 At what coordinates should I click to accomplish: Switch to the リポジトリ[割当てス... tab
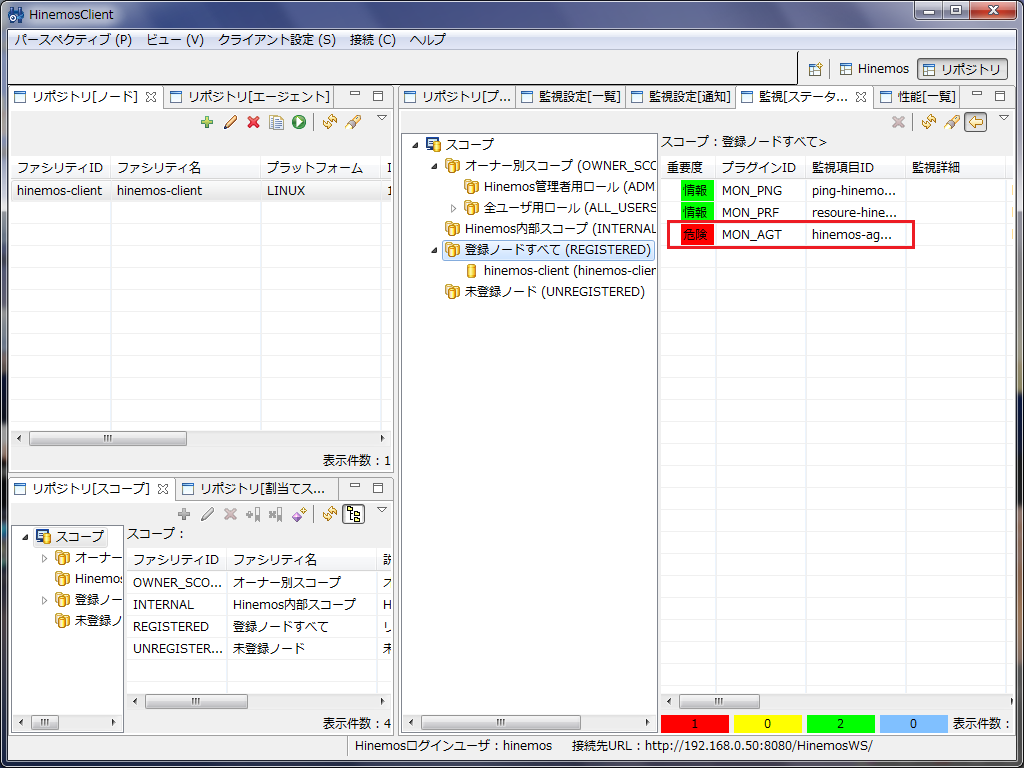tap(254, 488)
